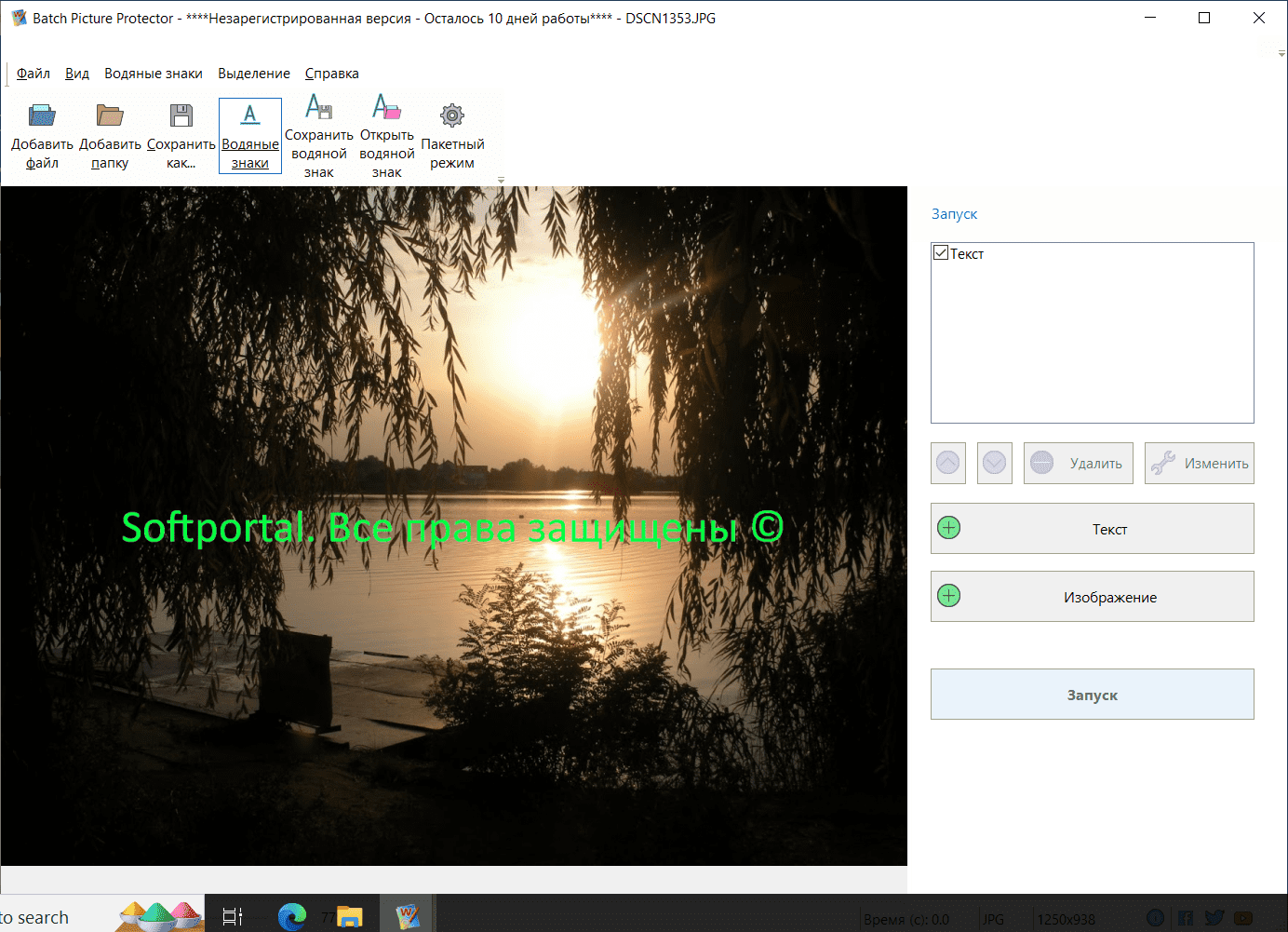Screen dimensions: 1288x932
Task: Open the Справка menu
Action: tap(332, 74)
